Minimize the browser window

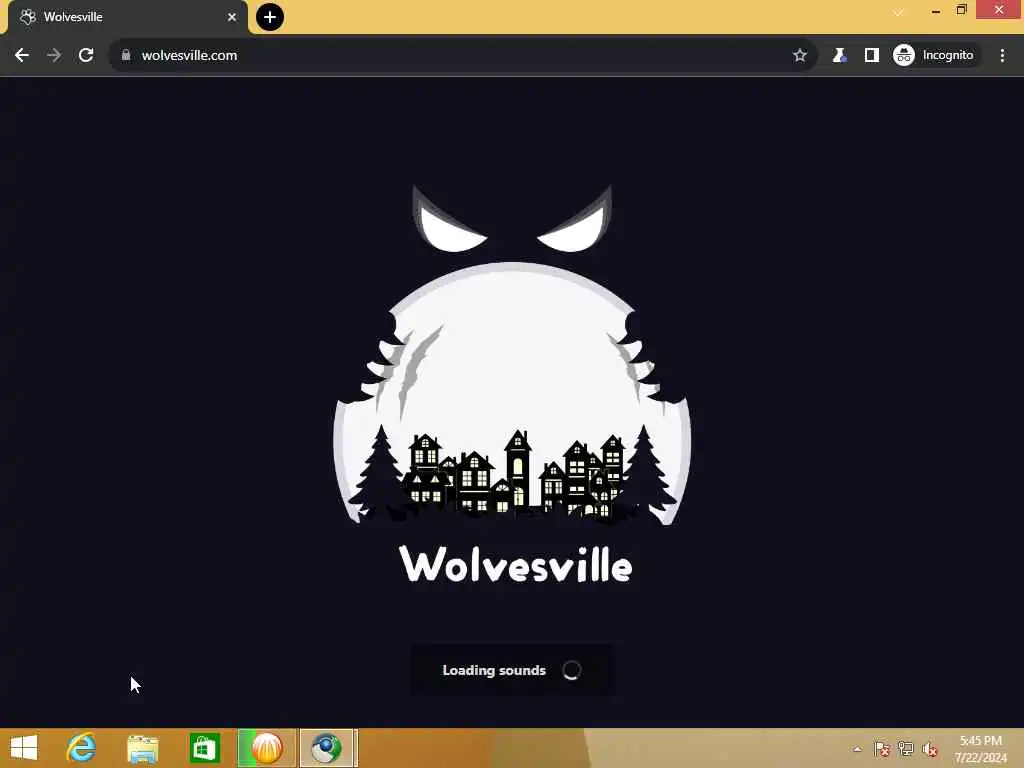tap(936, 10)
